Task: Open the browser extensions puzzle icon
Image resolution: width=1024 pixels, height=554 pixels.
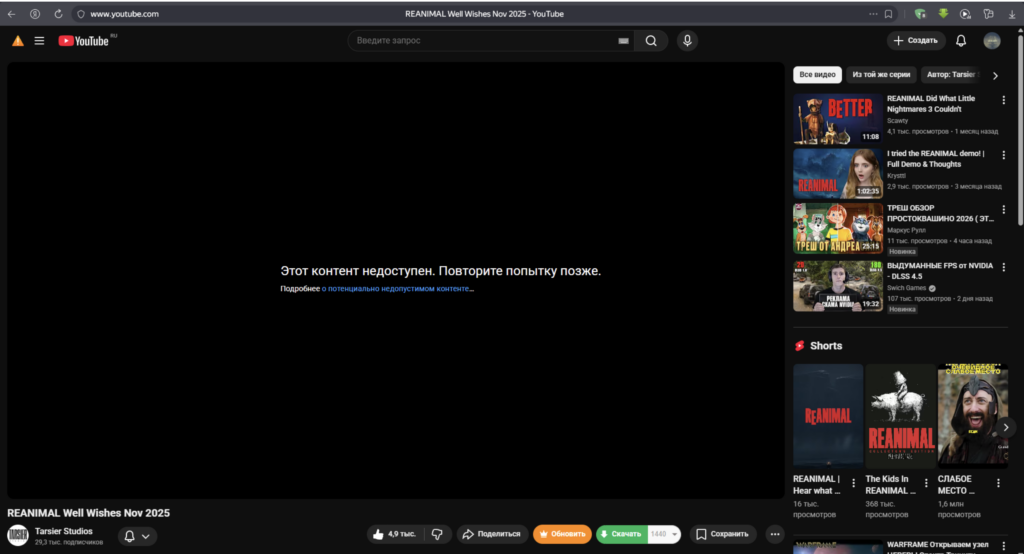Action: (x=989, y=14)
